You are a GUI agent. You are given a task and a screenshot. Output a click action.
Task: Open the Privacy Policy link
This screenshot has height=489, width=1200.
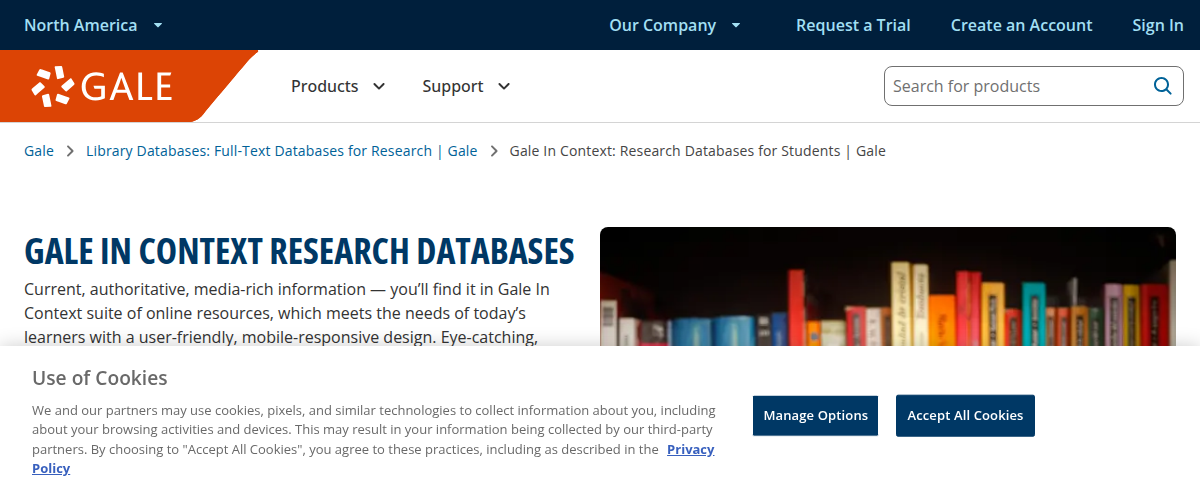[x=690, y=449]
